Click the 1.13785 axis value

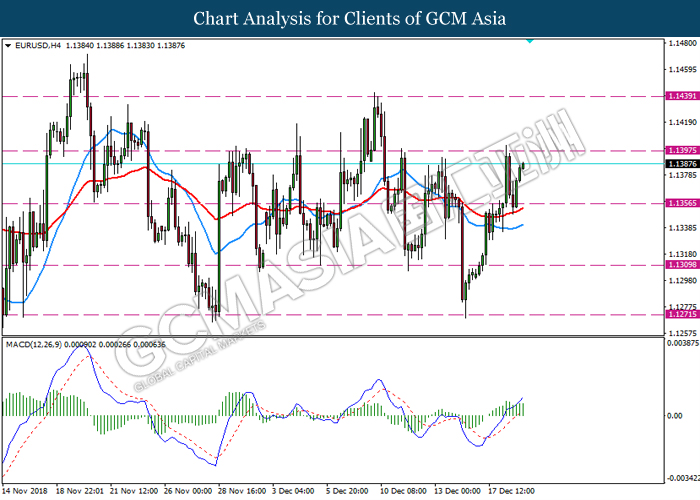pos(682,175)
